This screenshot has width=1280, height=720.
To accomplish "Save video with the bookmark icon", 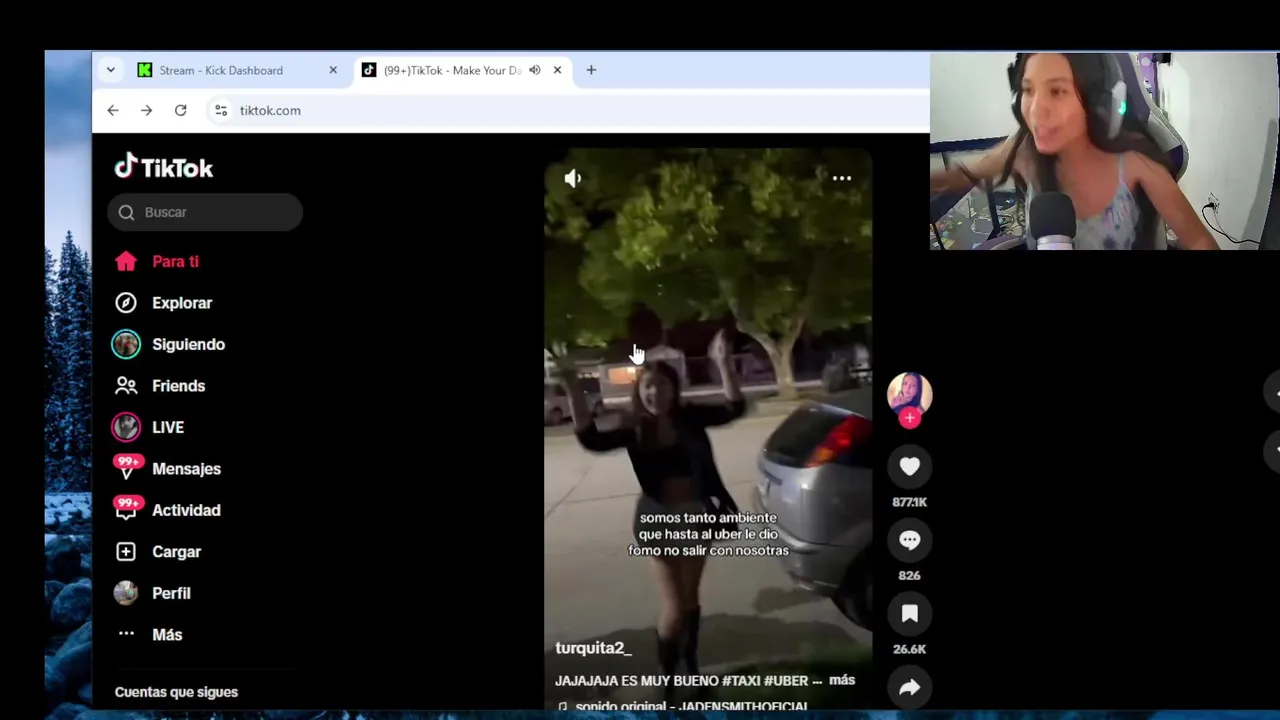I will [909, 614].
